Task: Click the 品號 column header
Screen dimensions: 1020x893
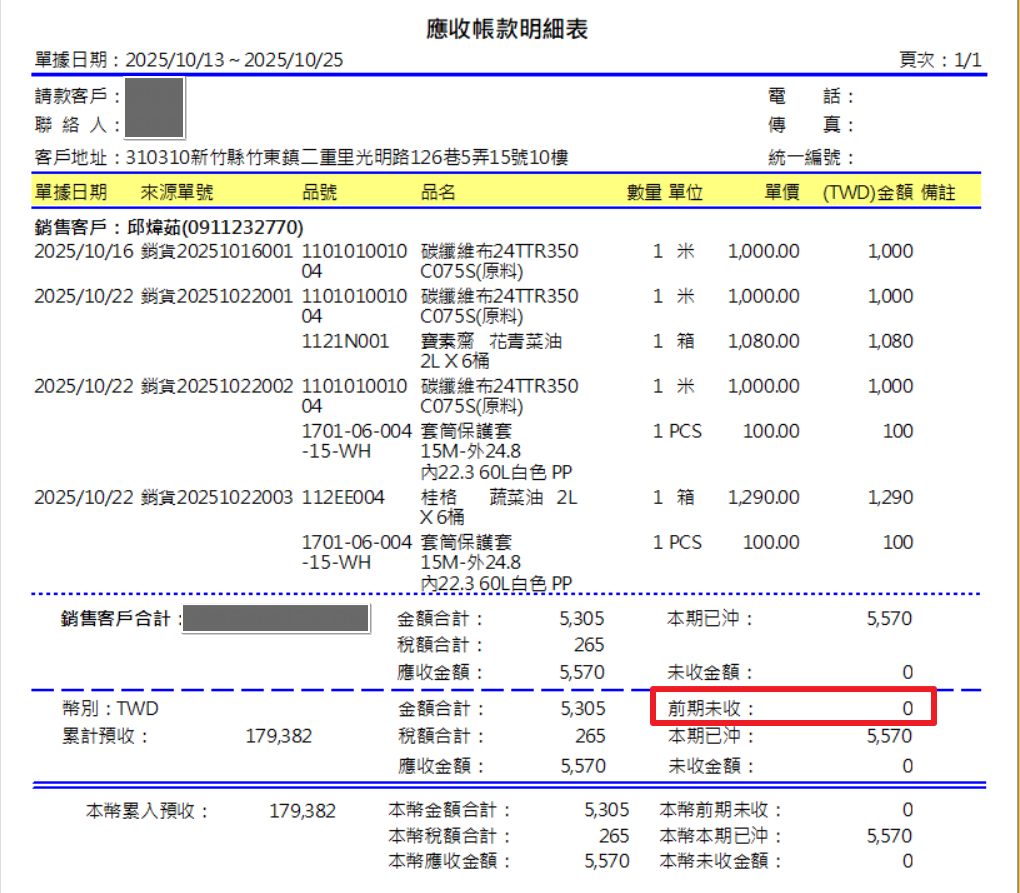Action: pos(320,193)
